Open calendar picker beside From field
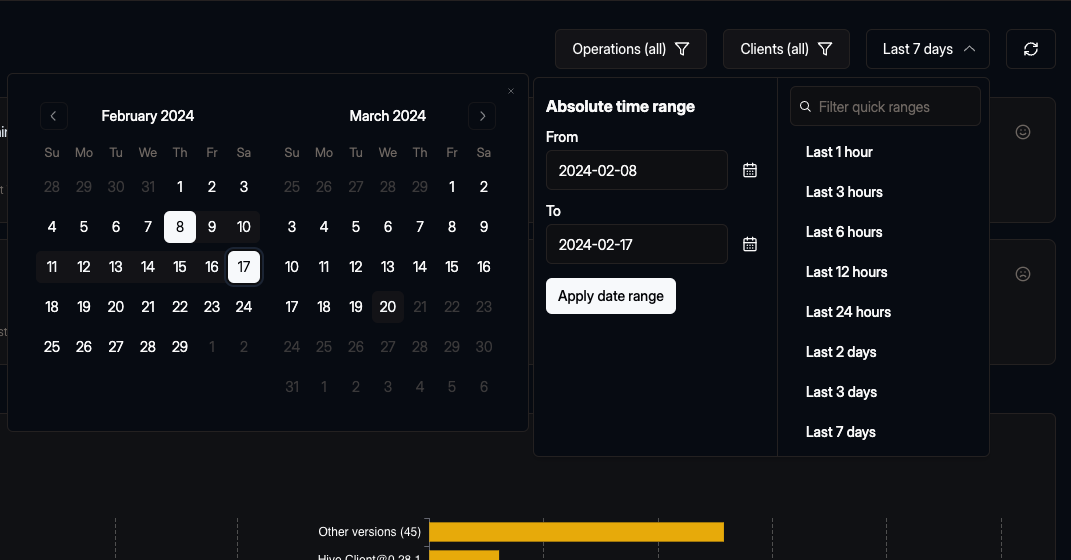 pos(750,170)
